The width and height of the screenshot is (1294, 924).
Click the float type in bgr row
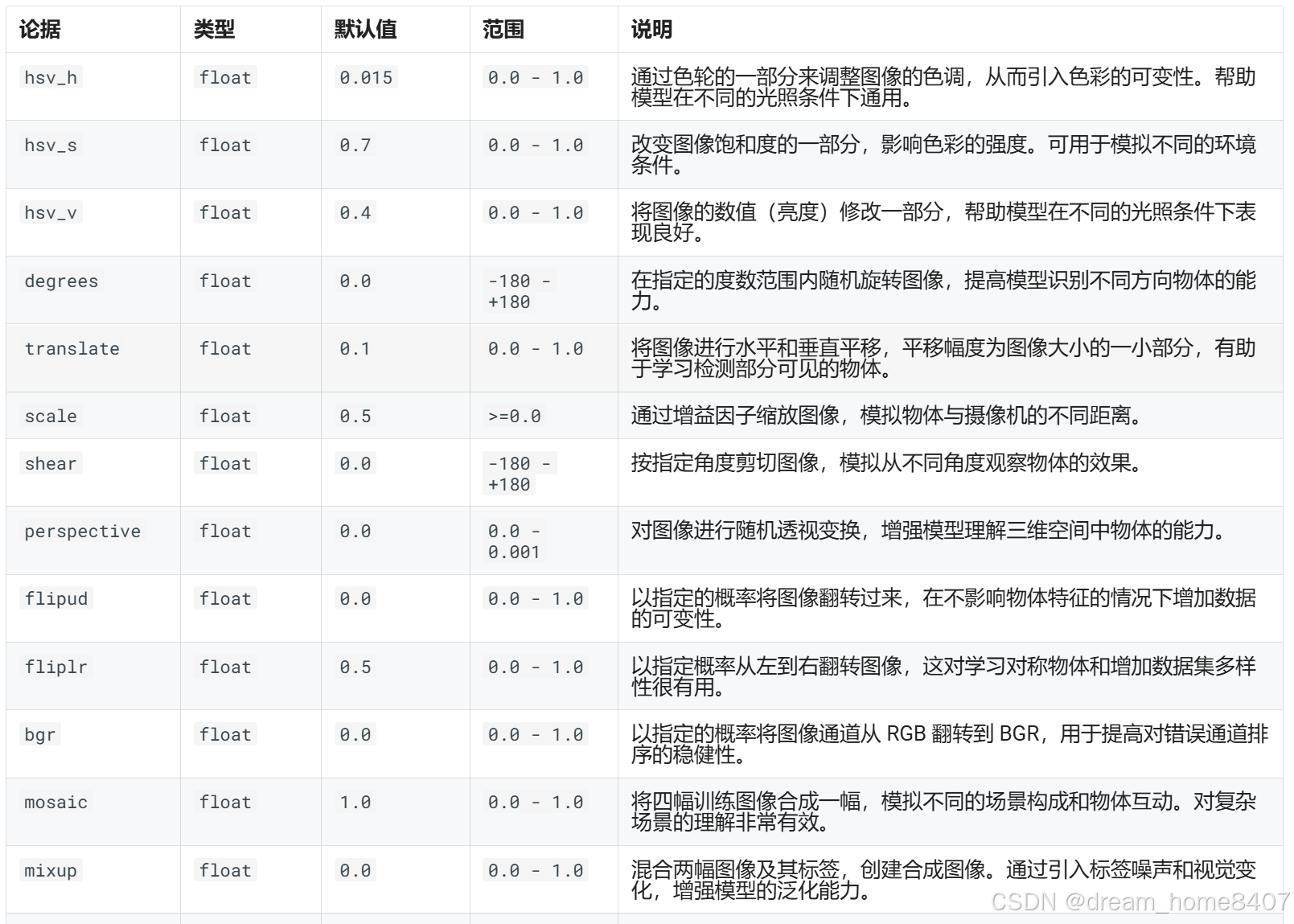pyautogui.click(x=225, y=734)
